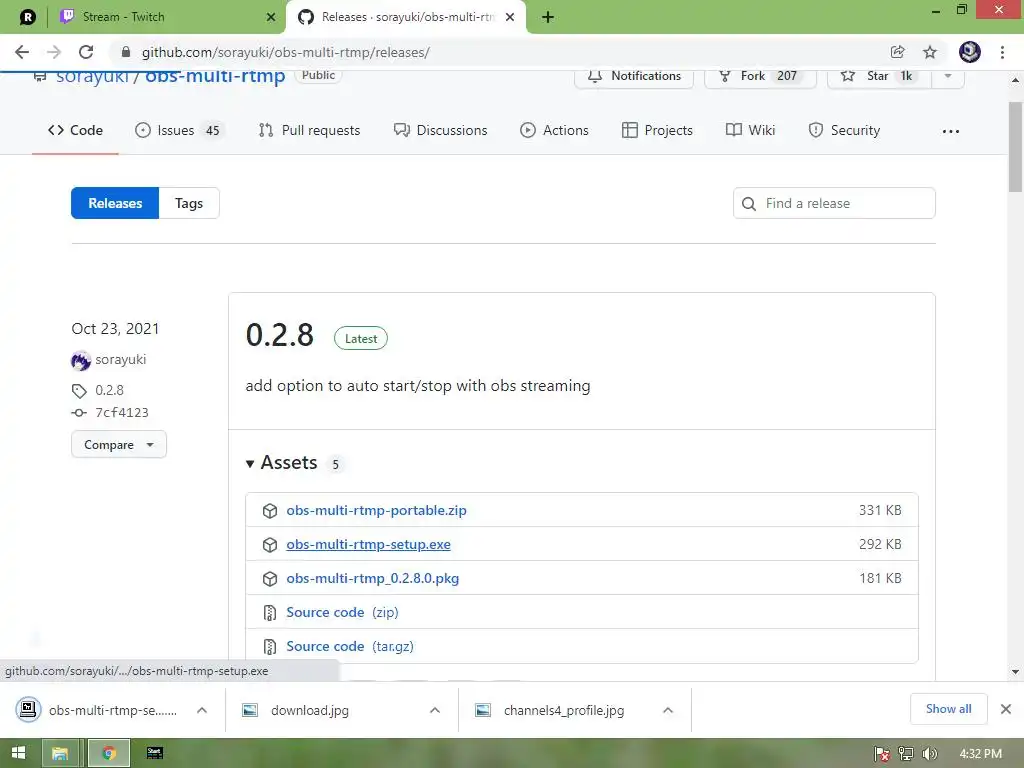Open Chrome profile avatar
Viewport: 1024px width, 768px height.
pyautogui.click(x=969, y=52)
